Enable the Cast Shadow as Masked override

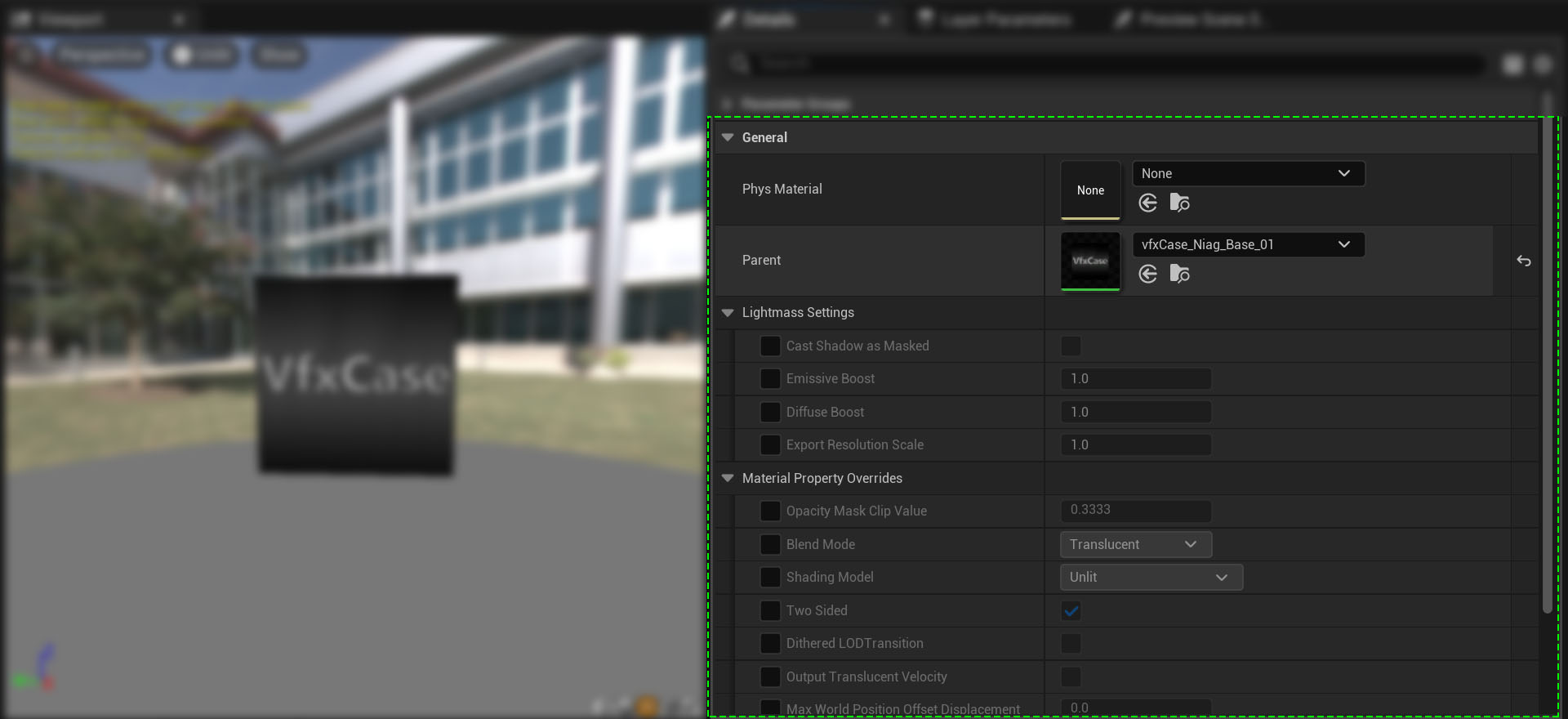pyautogui.click(x=770, y=346)
